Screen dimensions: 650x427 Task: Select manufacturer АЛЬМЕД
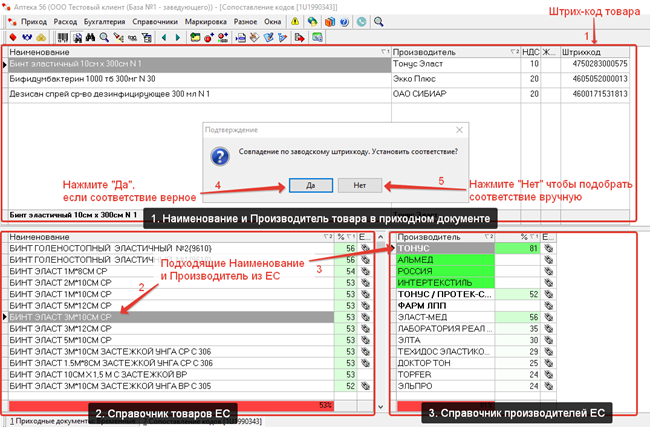tap(446, 260)
